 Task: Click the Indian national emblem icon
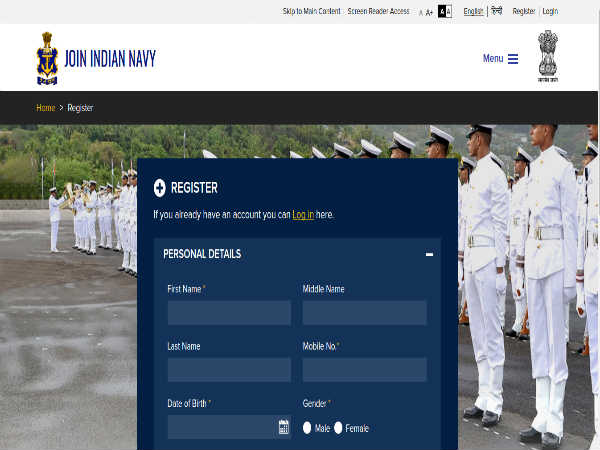[548, 56]
